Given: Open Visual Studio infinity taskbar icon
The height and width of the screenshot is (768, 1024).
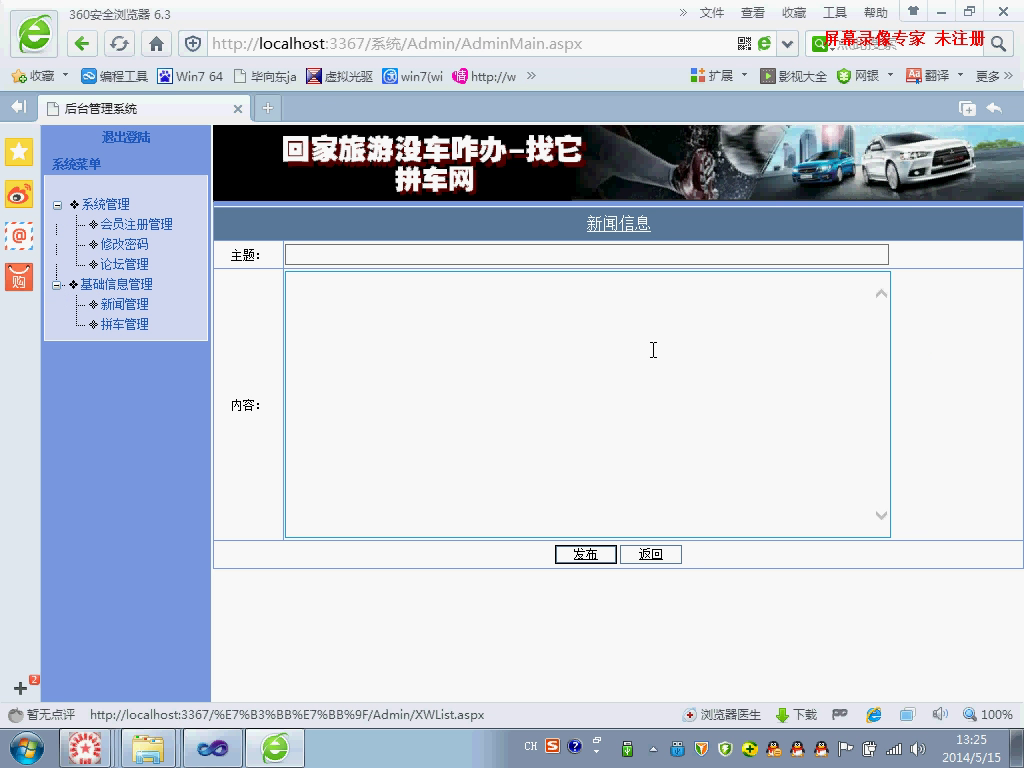Looking at the screenshot, I should pyautogui.click(x=212, y=748).
